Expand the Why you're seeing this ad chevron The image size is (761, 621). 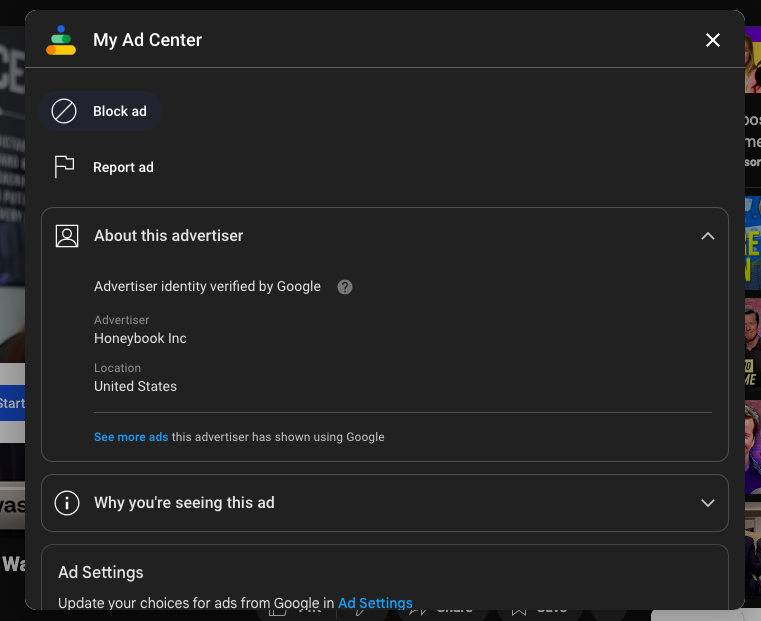(x=708, y=503)
